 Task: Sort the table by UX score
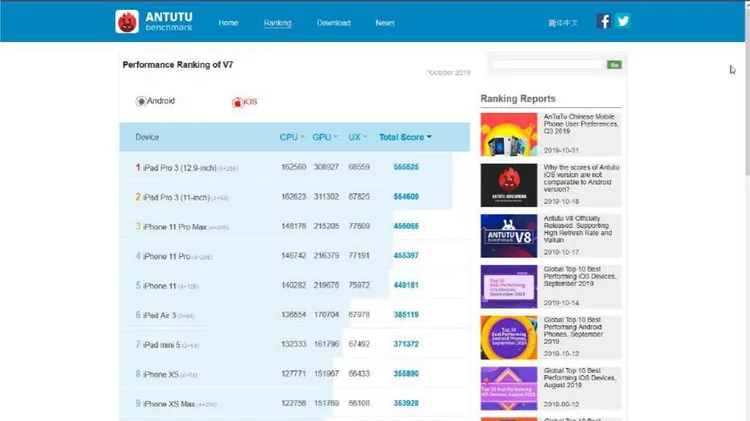[358, 137]
